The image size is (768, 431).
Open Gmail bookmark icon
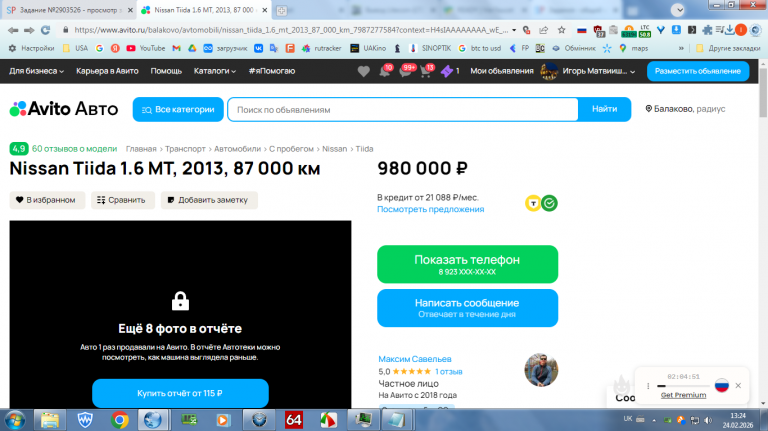176,48
